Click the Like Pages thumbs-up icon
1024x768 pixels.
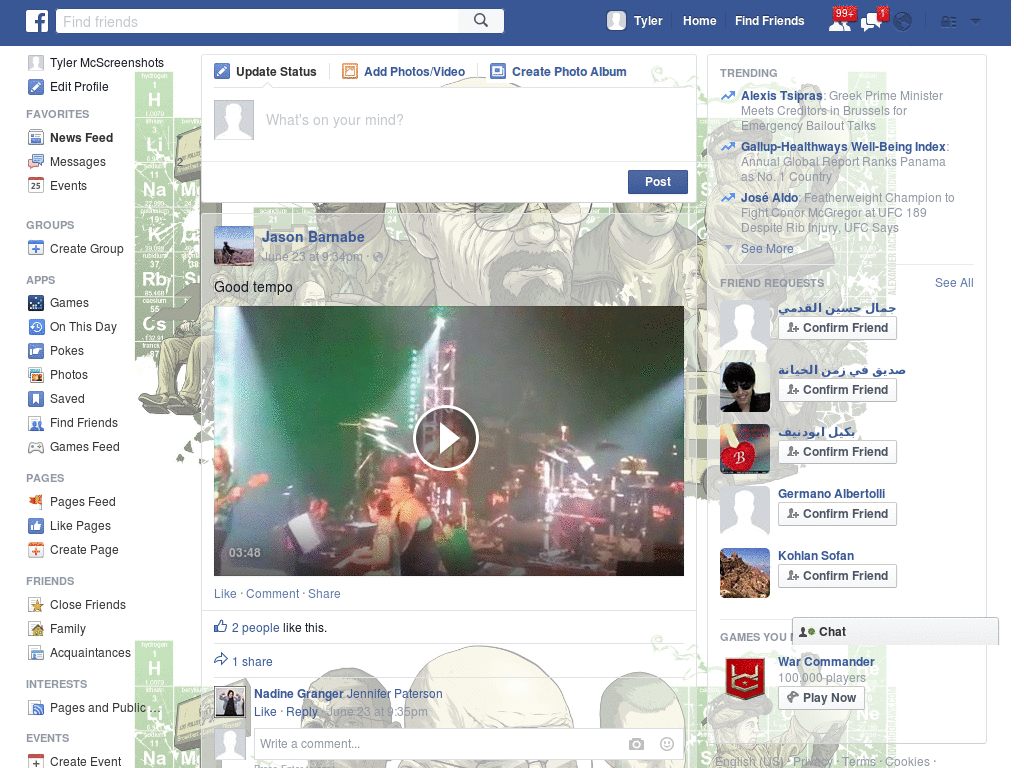(x=36, y=526)
